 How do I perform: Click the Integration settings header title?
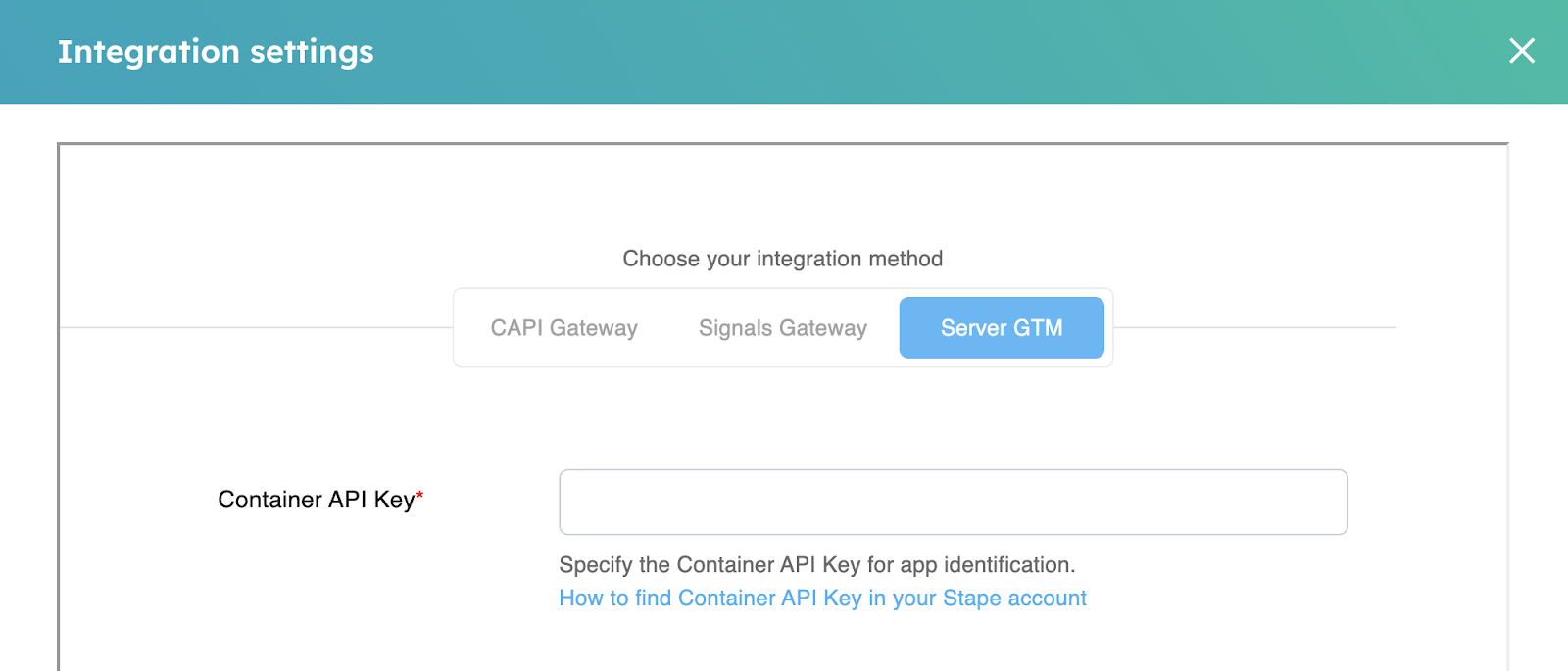coord(216,52)
